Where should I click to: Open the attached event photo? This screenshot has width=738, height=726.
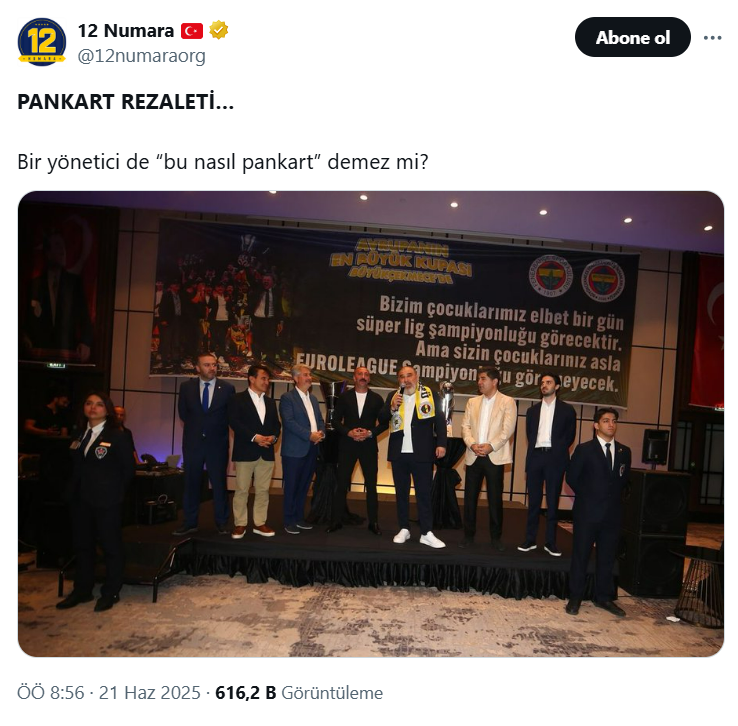coord(371,423)
